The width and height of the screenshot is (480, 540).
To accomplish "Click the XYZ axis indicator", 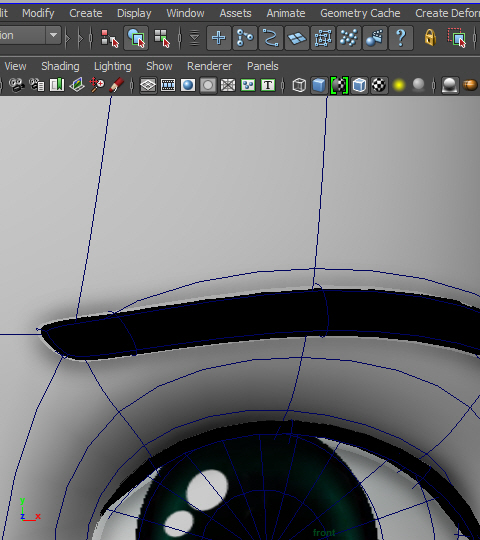I will pos(30,510).
